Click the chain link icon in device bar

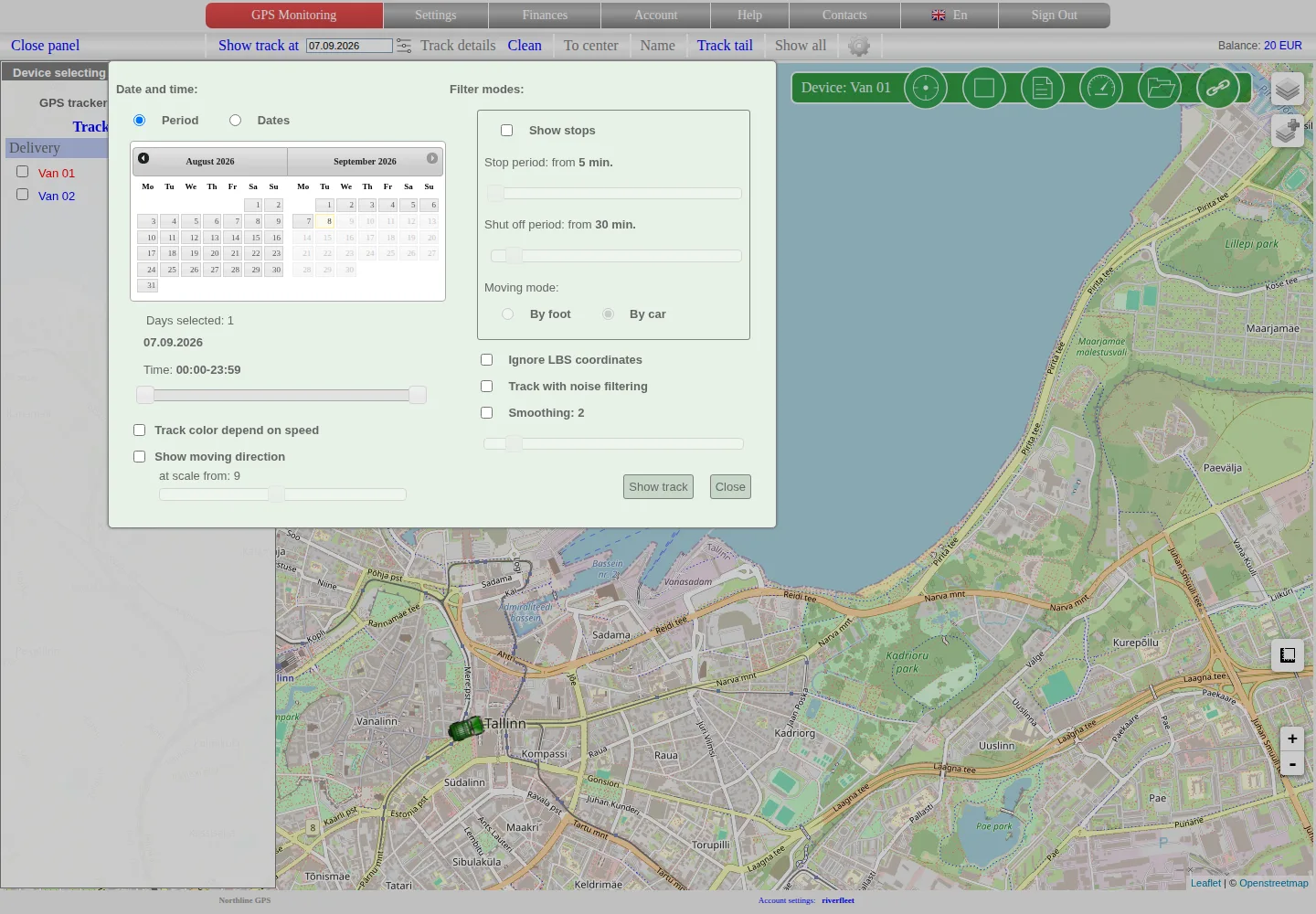pyautogui.click(x=1218, y=88)
